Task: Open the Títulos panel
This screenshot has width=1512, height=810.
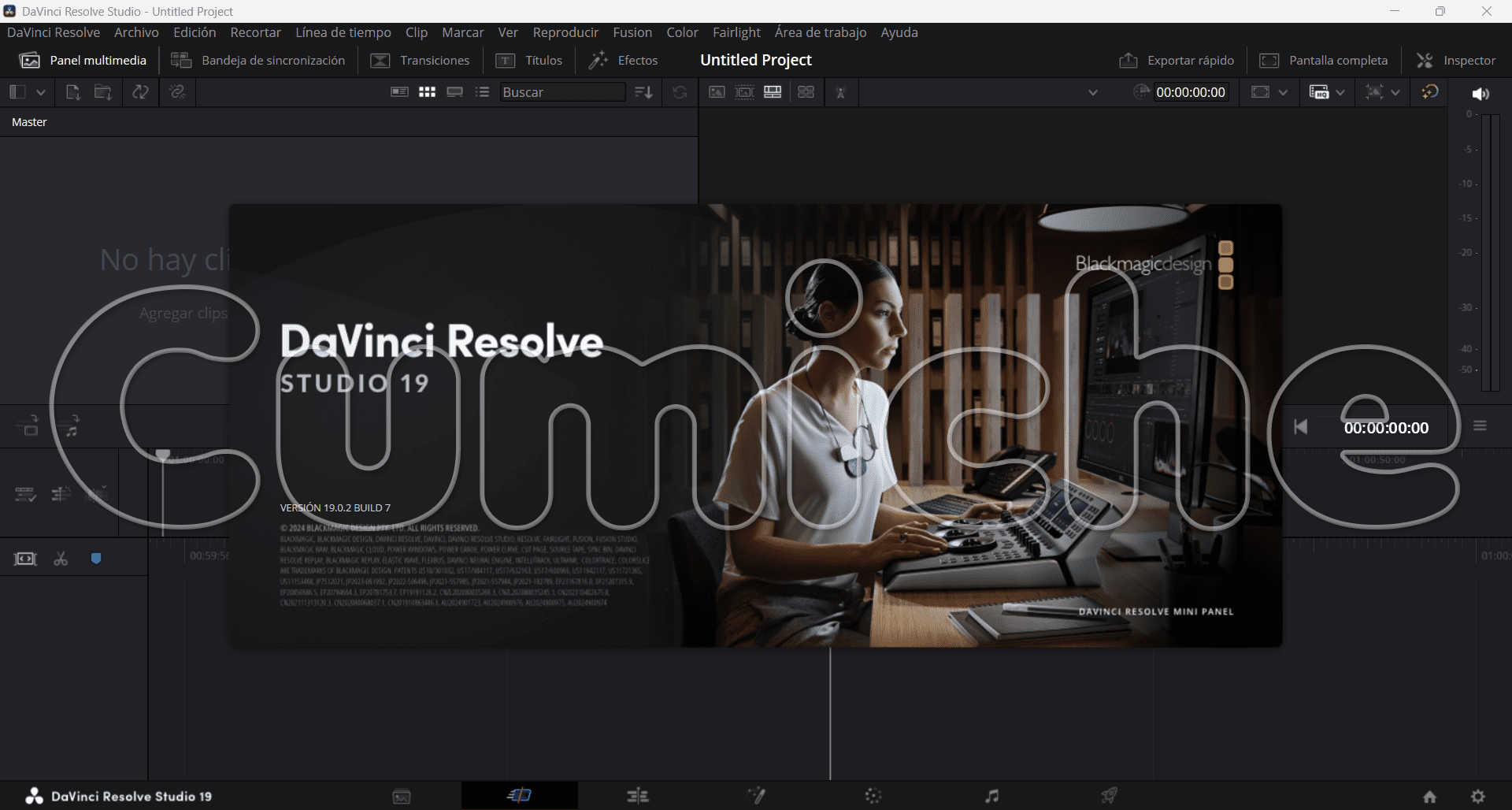Action: [529, 61]
